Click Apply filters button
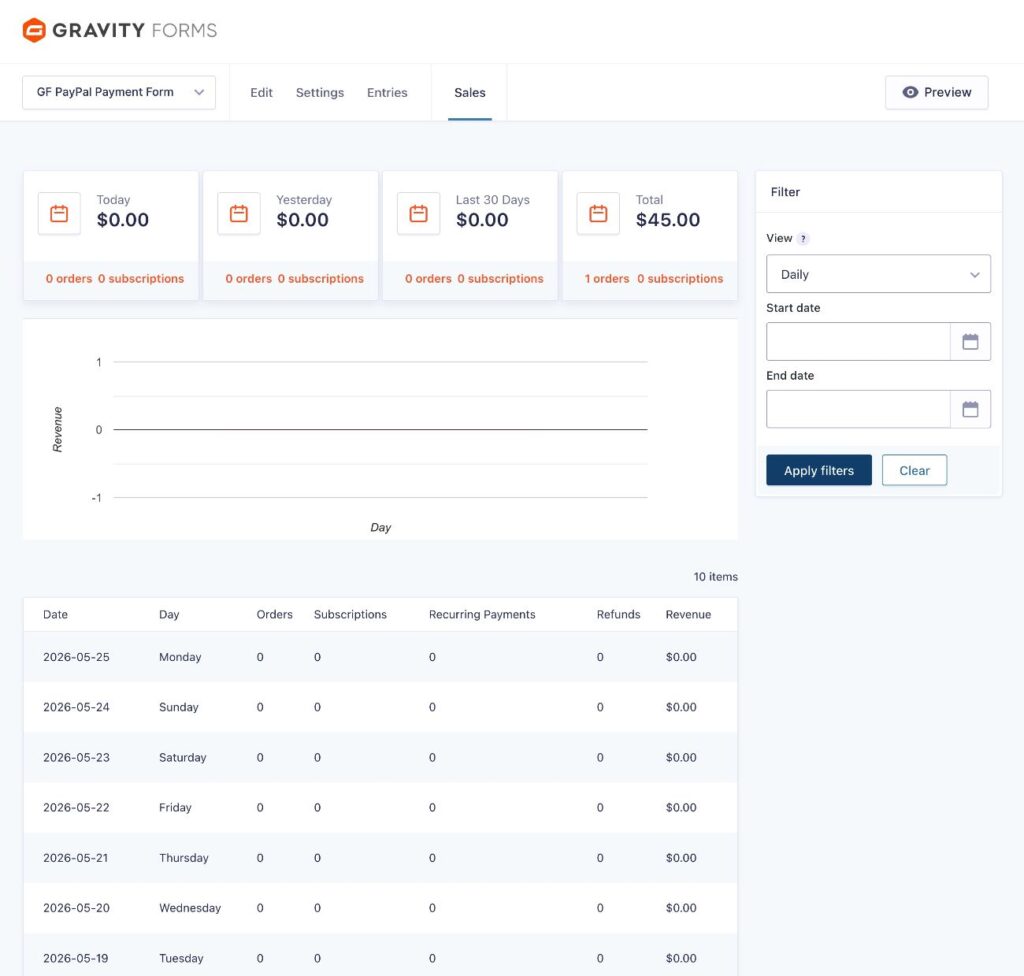 coord(819,470)
